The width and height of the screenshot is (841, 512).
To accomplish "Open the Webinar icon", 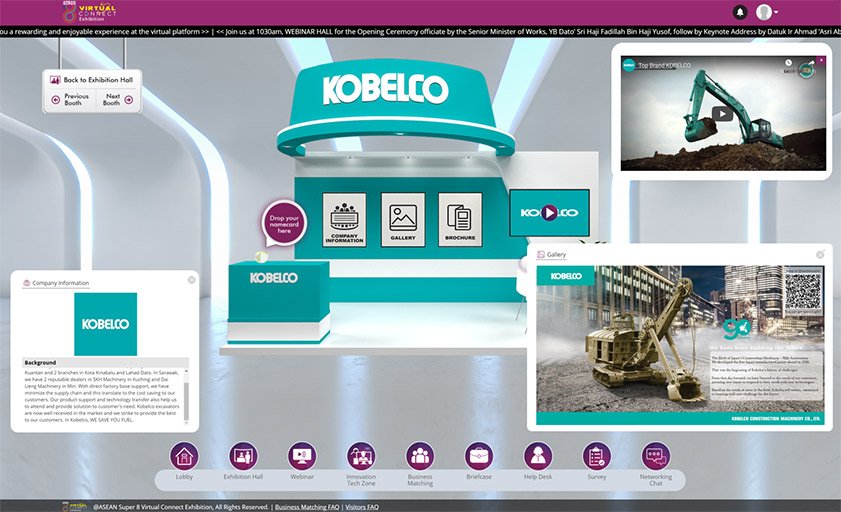I will (302, 456).
